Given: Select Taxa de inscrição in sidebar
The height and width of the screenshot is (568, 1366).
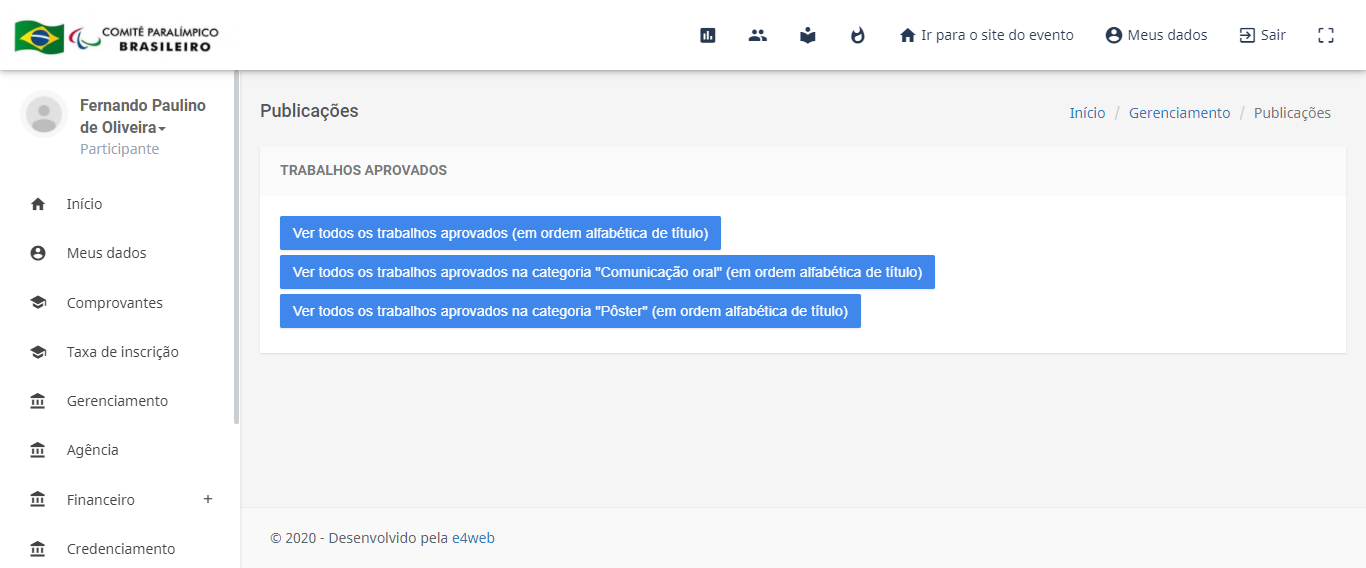Looking at the screenshot, I should coord(122,352).
